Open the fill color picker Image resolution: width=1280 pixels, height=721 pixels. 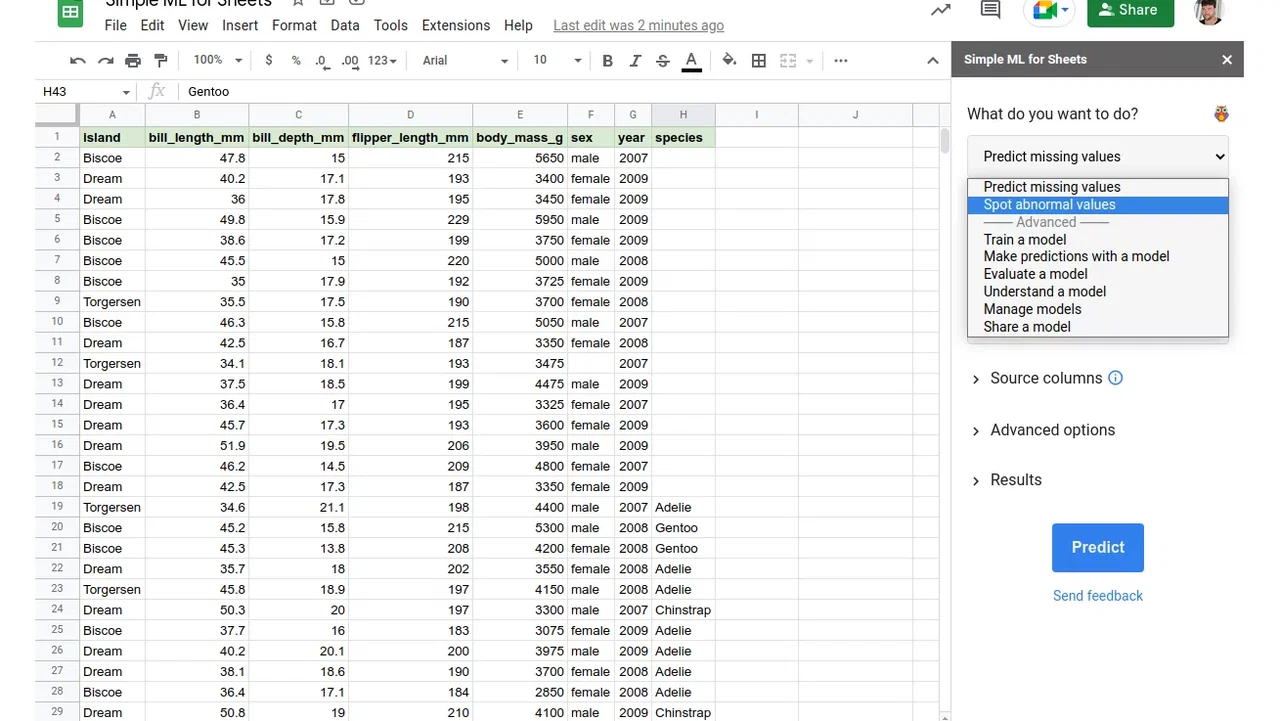(x=729, y=61)
